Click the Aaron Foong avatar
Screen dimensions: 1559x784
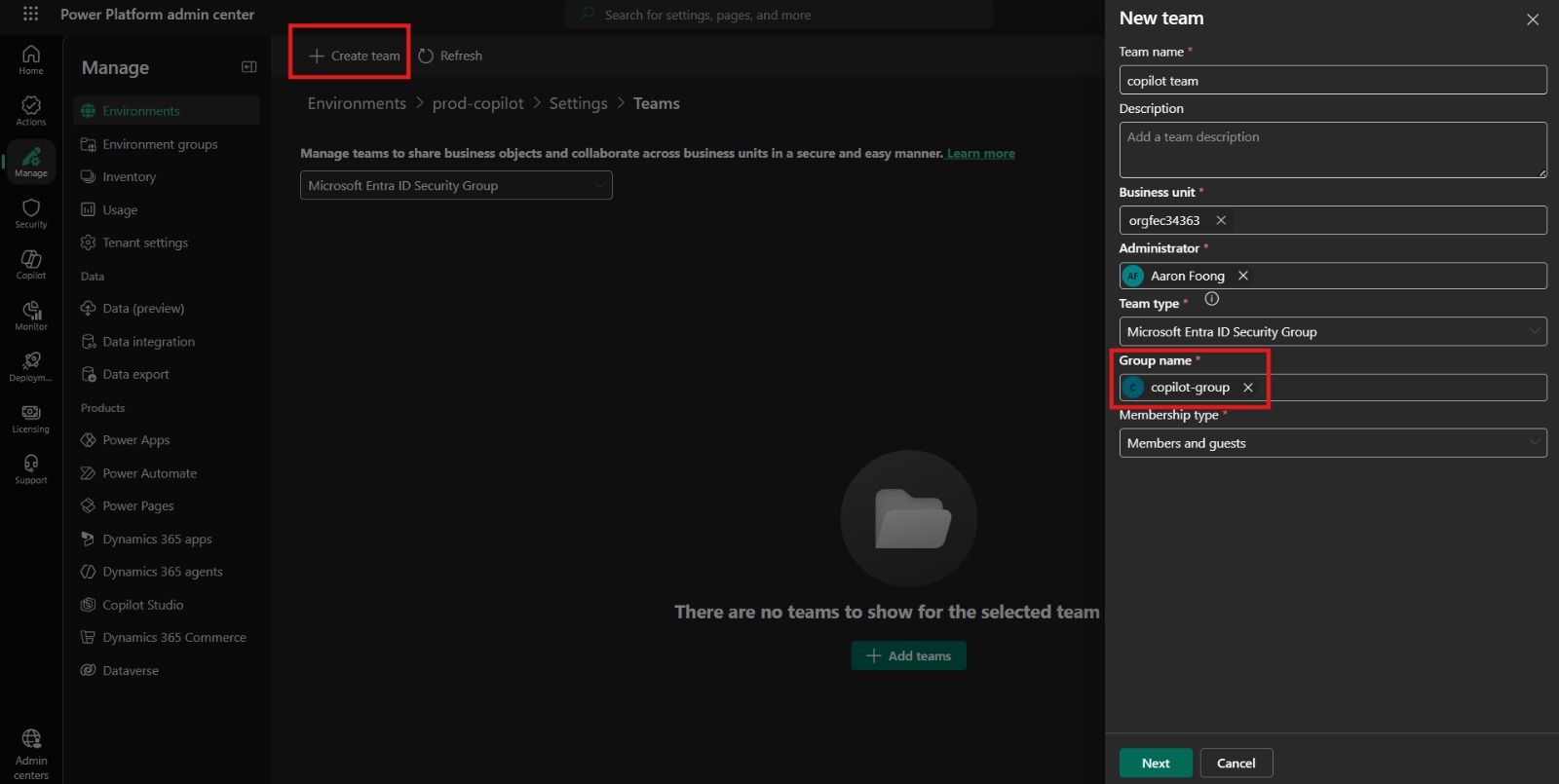pos(1132,276)
